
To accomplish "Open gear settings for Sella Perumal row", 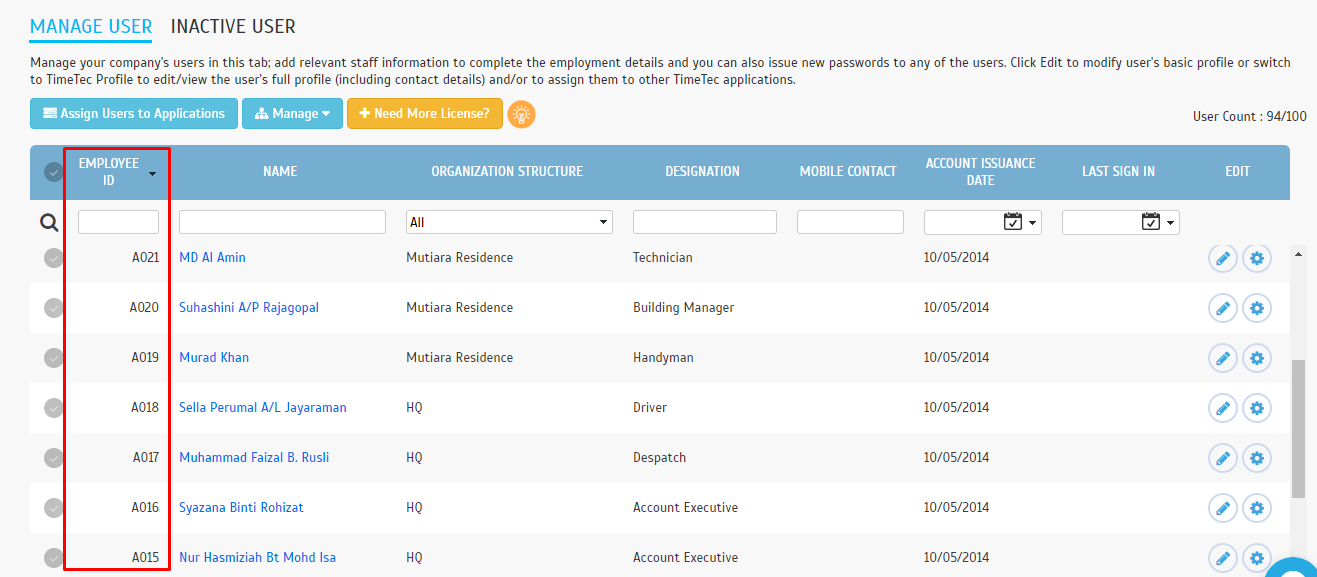I will click(1257, 408).
